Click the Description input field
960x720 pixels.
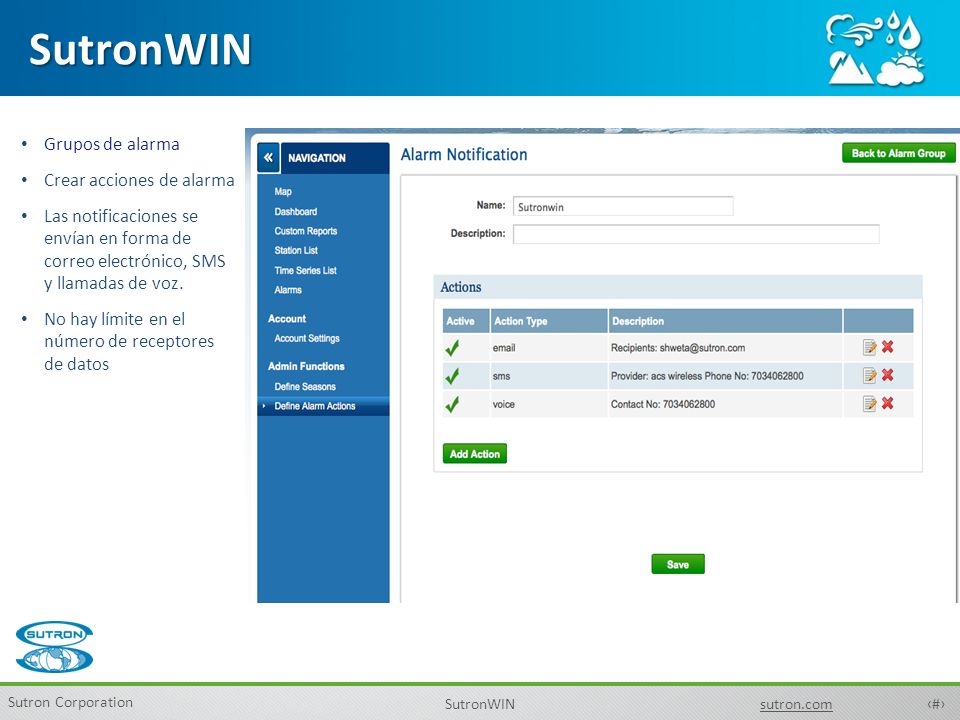coord(696,234)
